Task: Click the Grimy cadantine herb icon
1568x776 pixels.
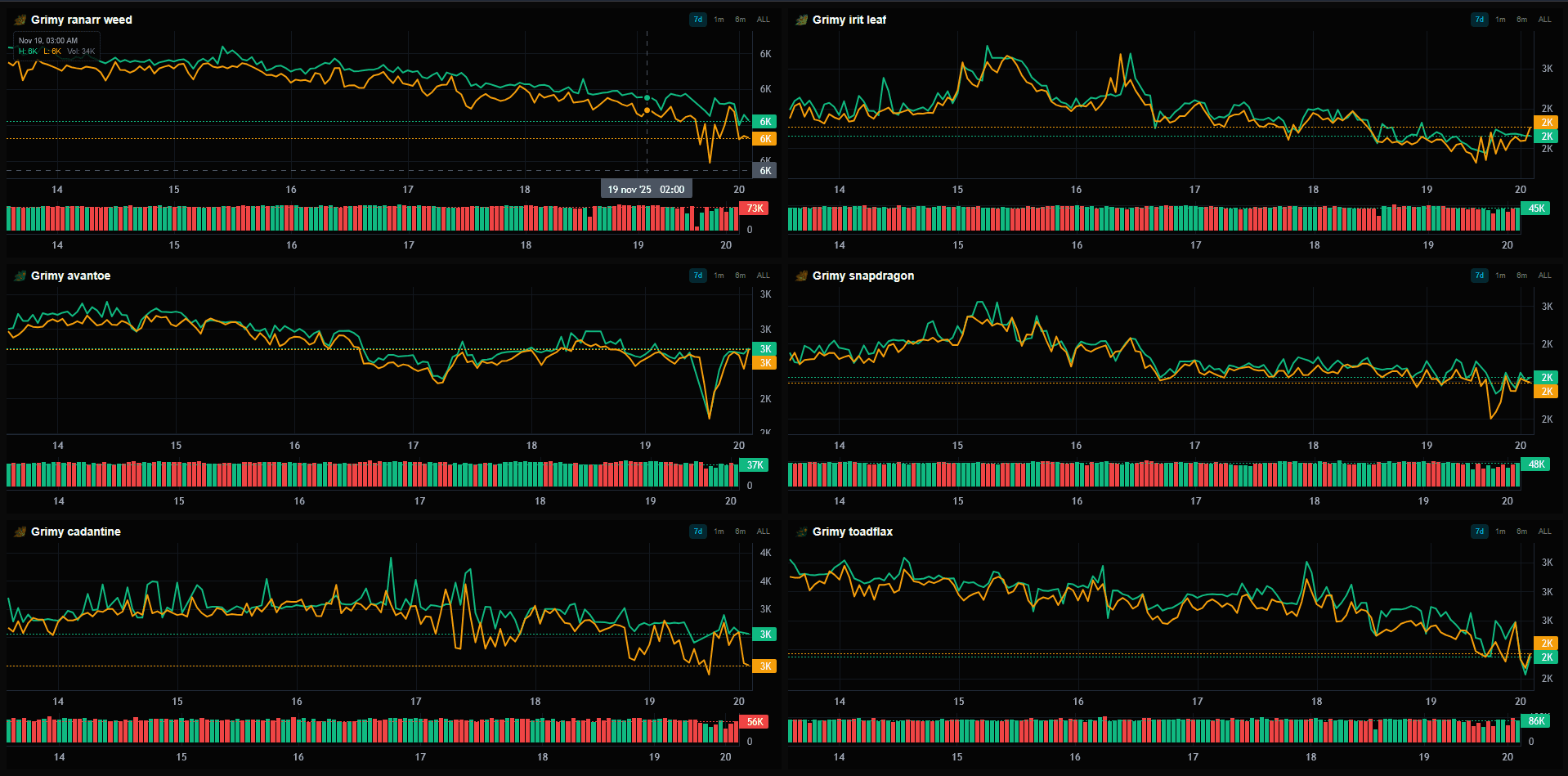Action: coord(18,532)
